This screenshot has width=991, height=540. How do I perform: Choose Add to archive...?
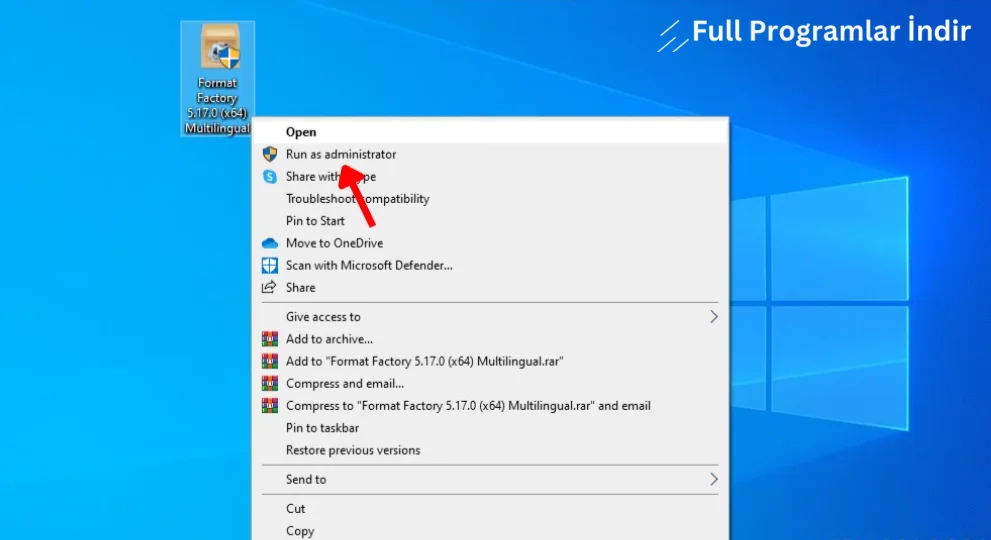click(490, 339)
